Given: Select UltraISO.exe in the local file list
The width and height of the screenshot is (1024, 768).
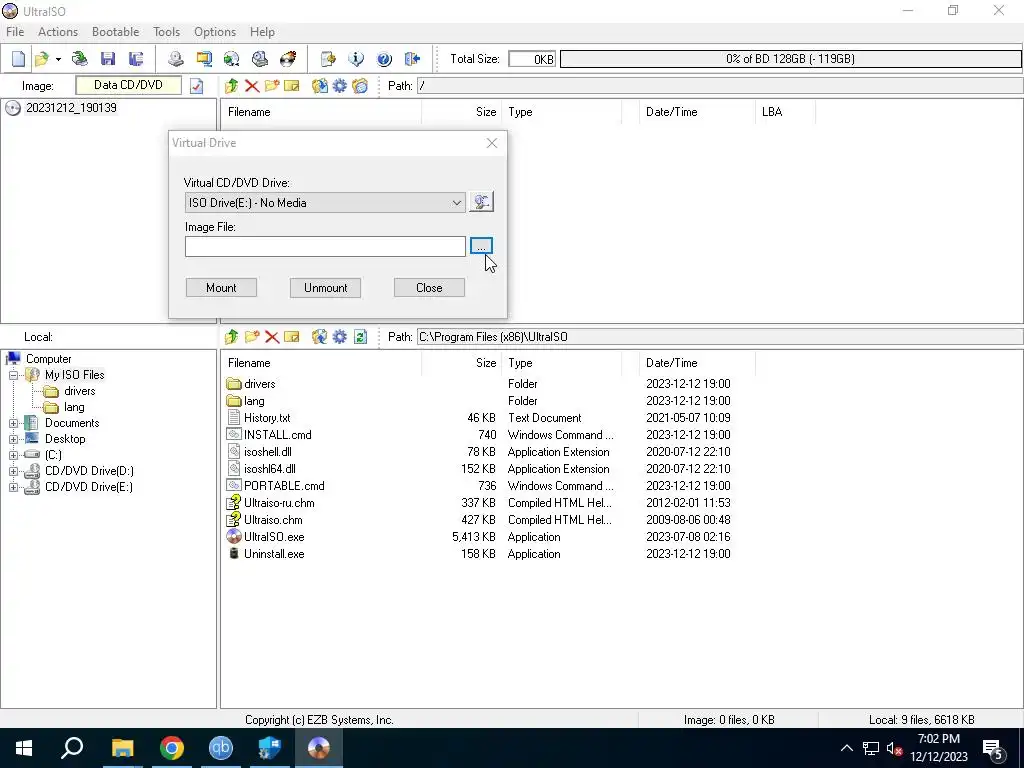Looking at the screenshot, I should pos(274,537).
